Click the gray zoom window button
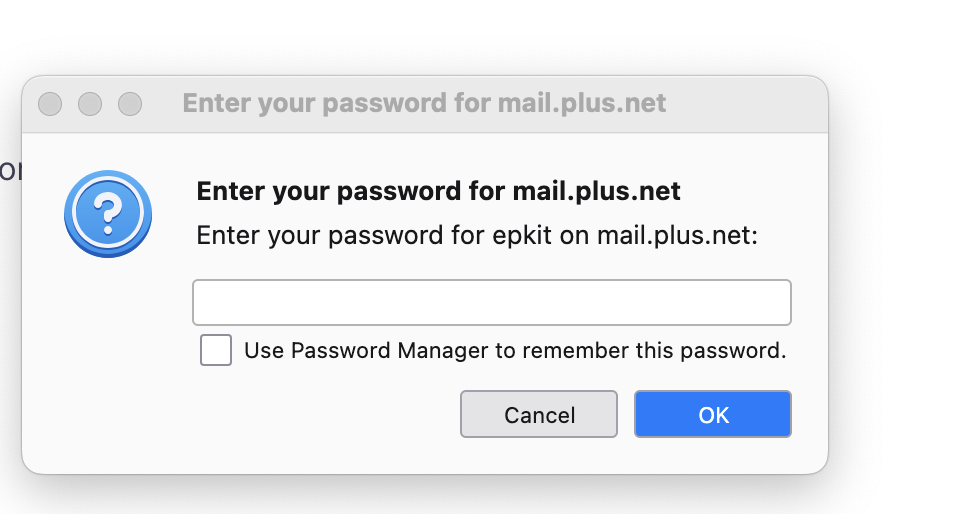980x514 pixels. (130, 104)
